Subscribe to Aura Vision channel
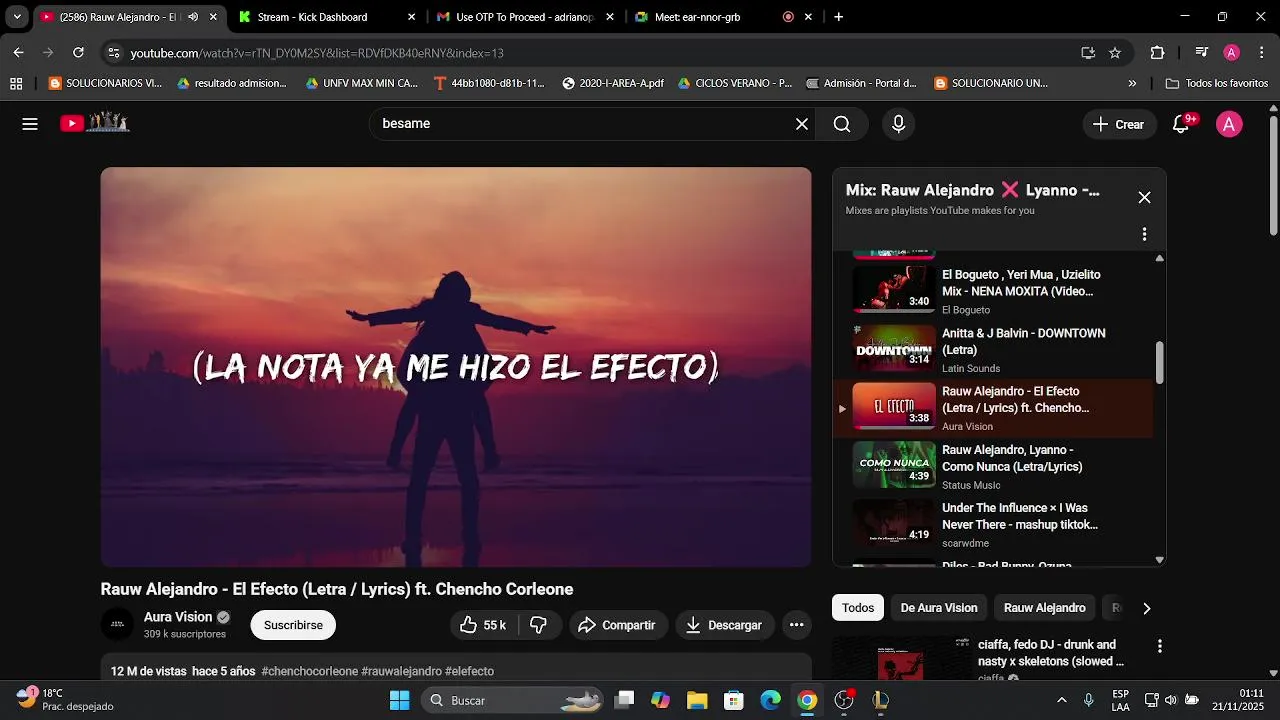Screen dimensions: 1280x720 coord(293,625)
